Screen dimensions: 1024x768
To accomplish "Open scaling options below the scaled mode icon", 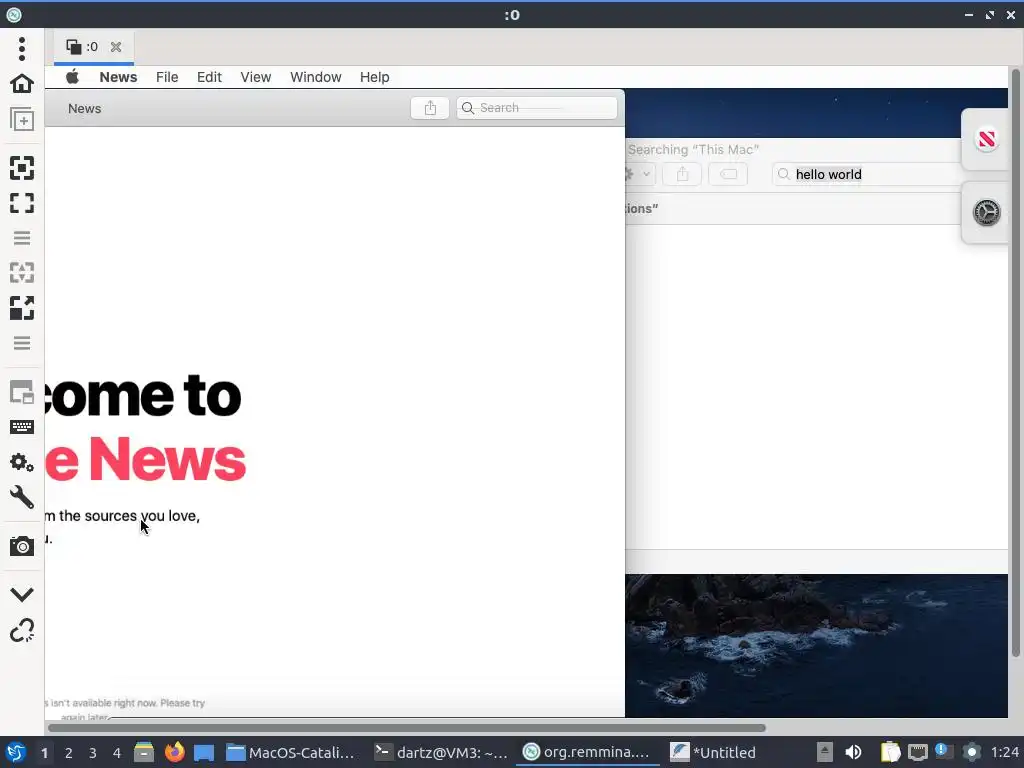I will pos(22,343).
